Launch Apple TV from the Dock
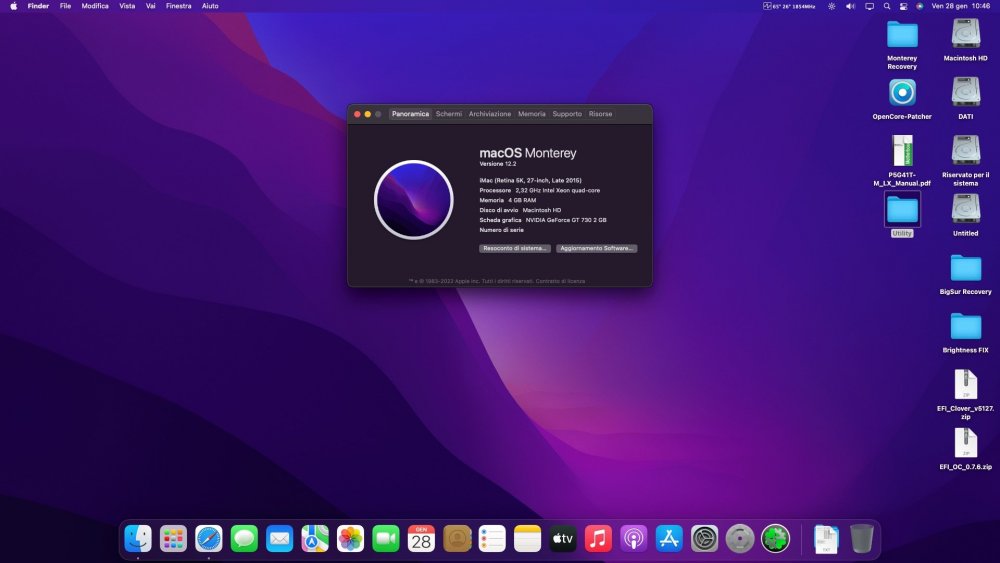 tap(562, 539)
